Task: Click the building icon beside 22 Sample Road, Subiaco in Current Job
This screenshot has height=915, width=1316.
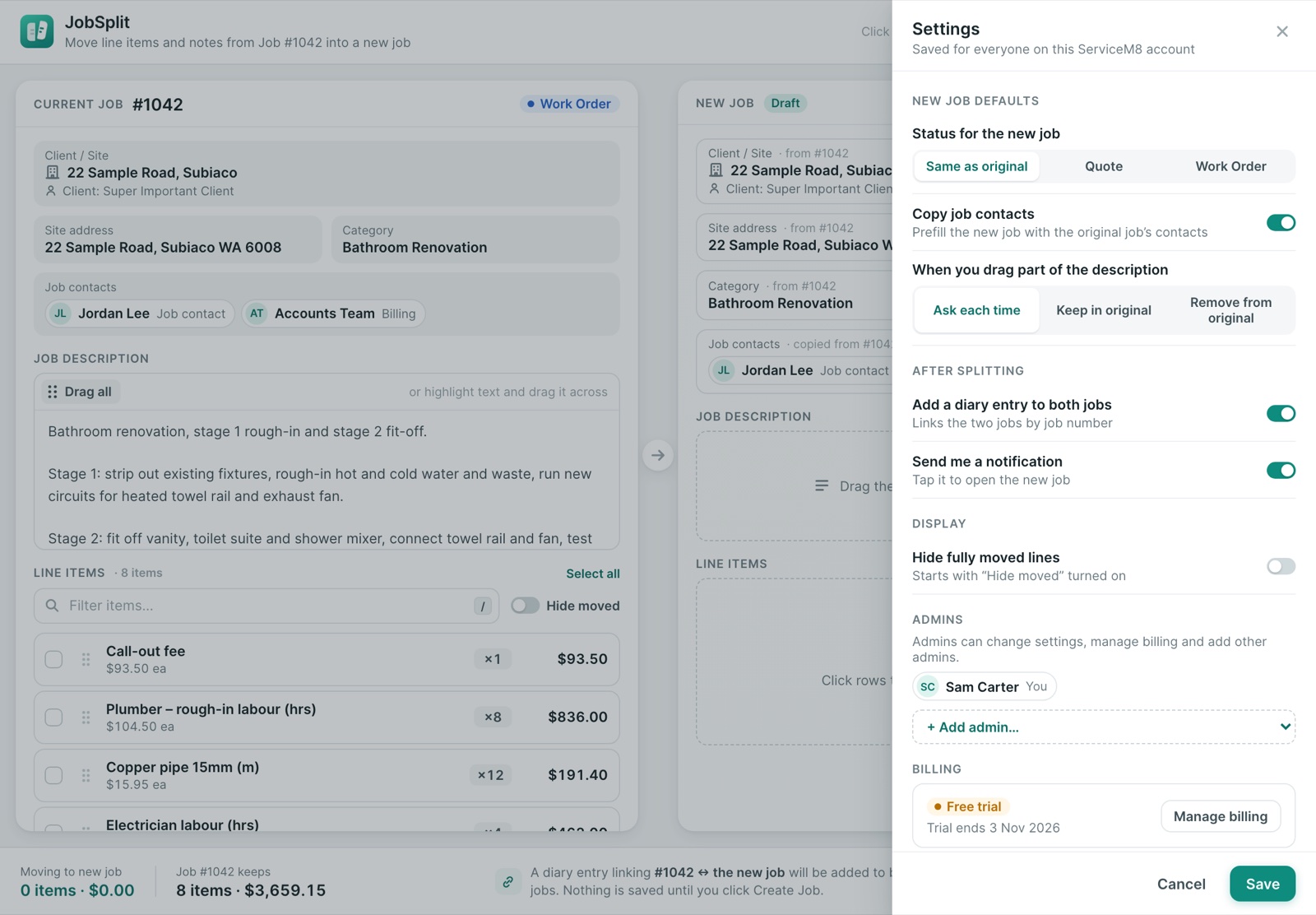Action: 53,172
